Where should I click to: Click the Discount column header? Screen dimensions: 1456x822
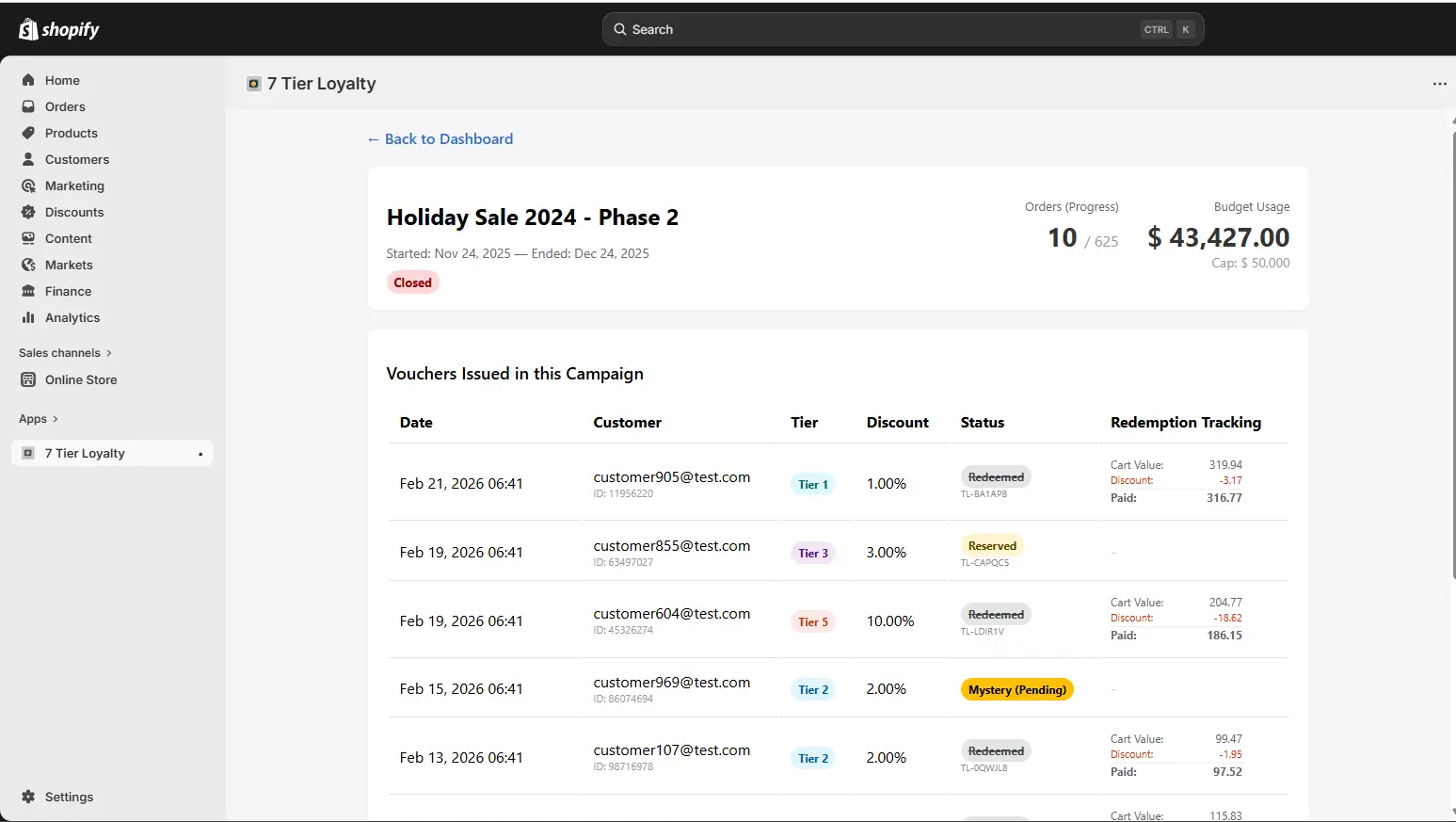897,423
